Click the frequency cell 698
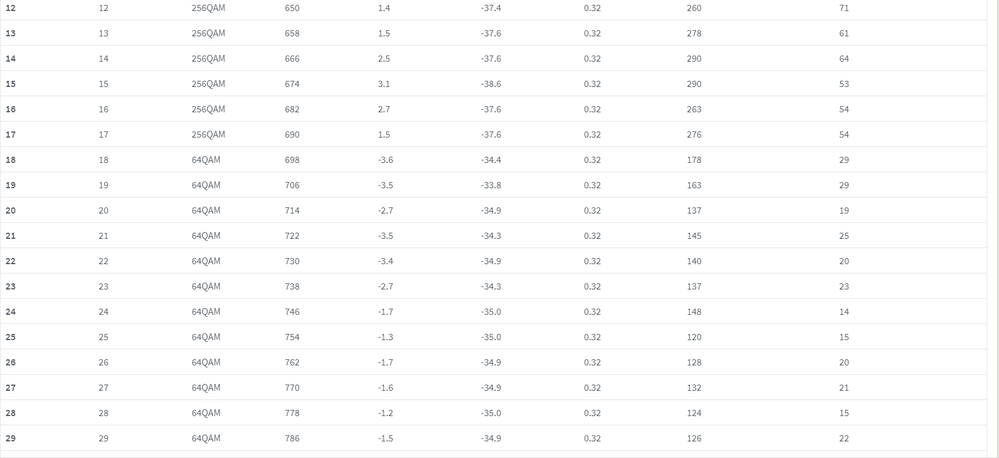The width and height of the screenshot is (999, 458). pyautogui.click(x=292, y=160)
